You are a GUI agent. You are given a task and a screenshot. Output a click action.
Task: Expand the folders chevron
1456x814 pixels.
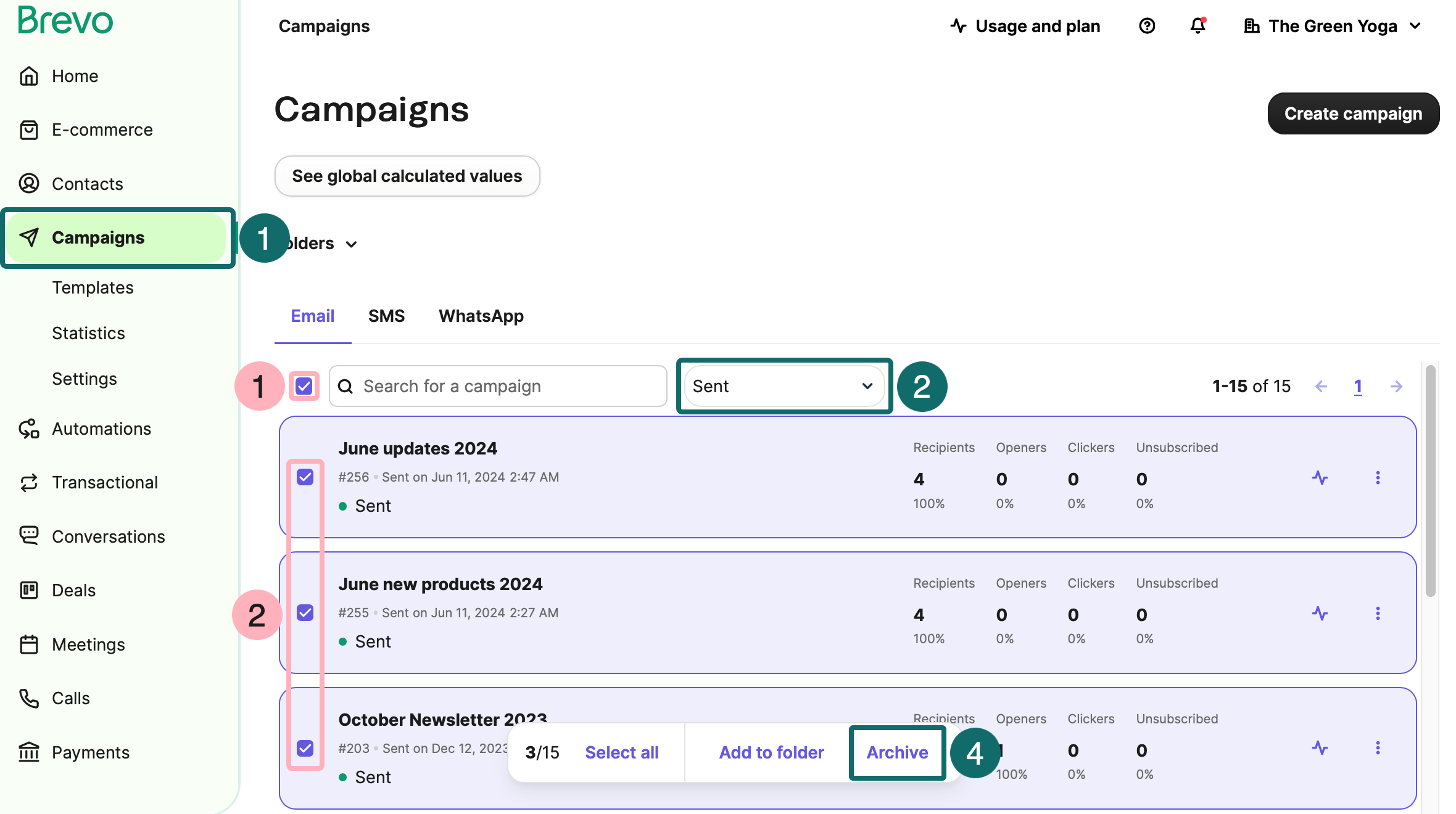352,244
